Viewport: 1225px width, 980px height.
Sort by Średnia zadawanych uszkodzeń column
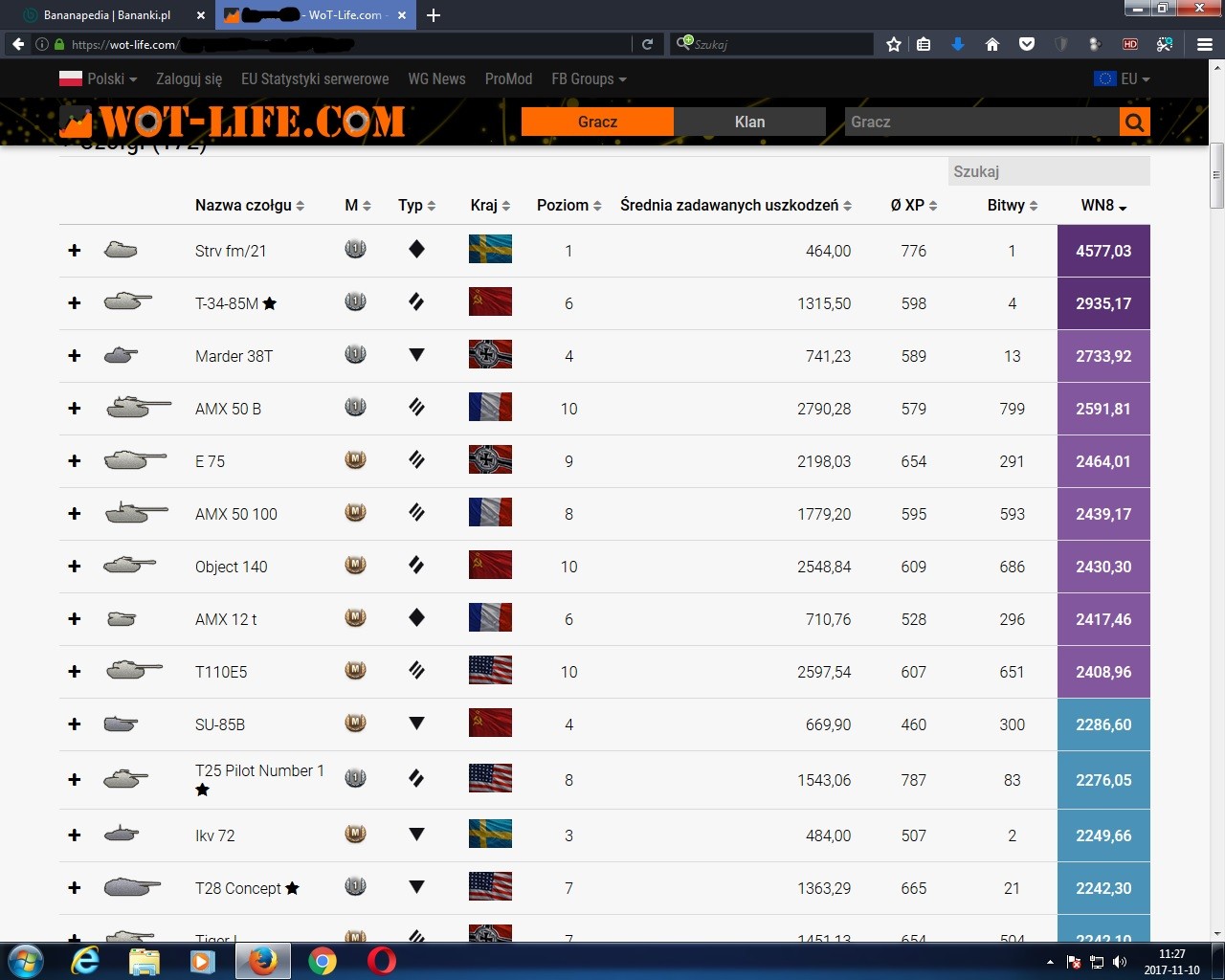tap(736, 205)
